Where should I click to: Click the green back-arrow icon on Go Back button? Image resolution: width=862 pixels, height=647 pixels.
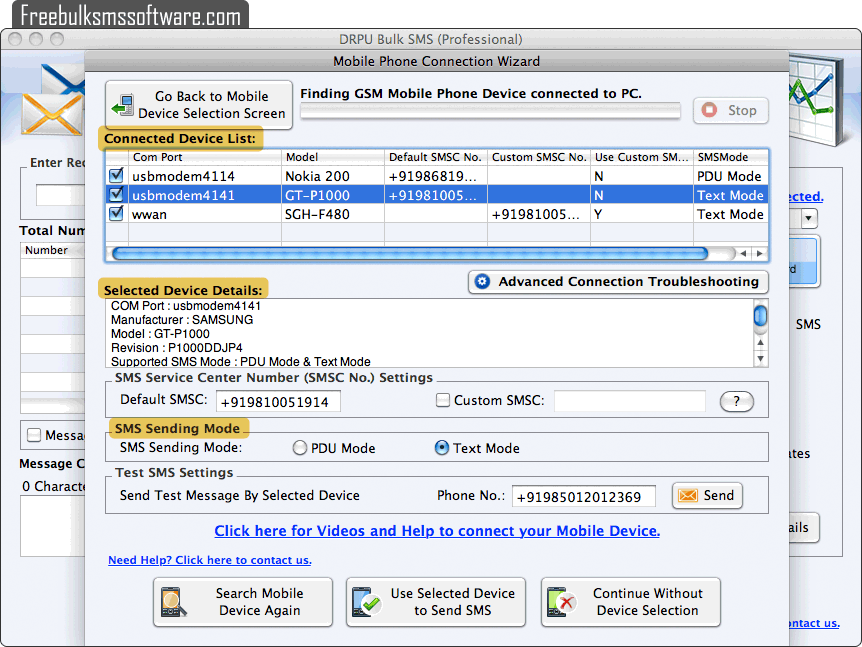[x=121, y=104]
